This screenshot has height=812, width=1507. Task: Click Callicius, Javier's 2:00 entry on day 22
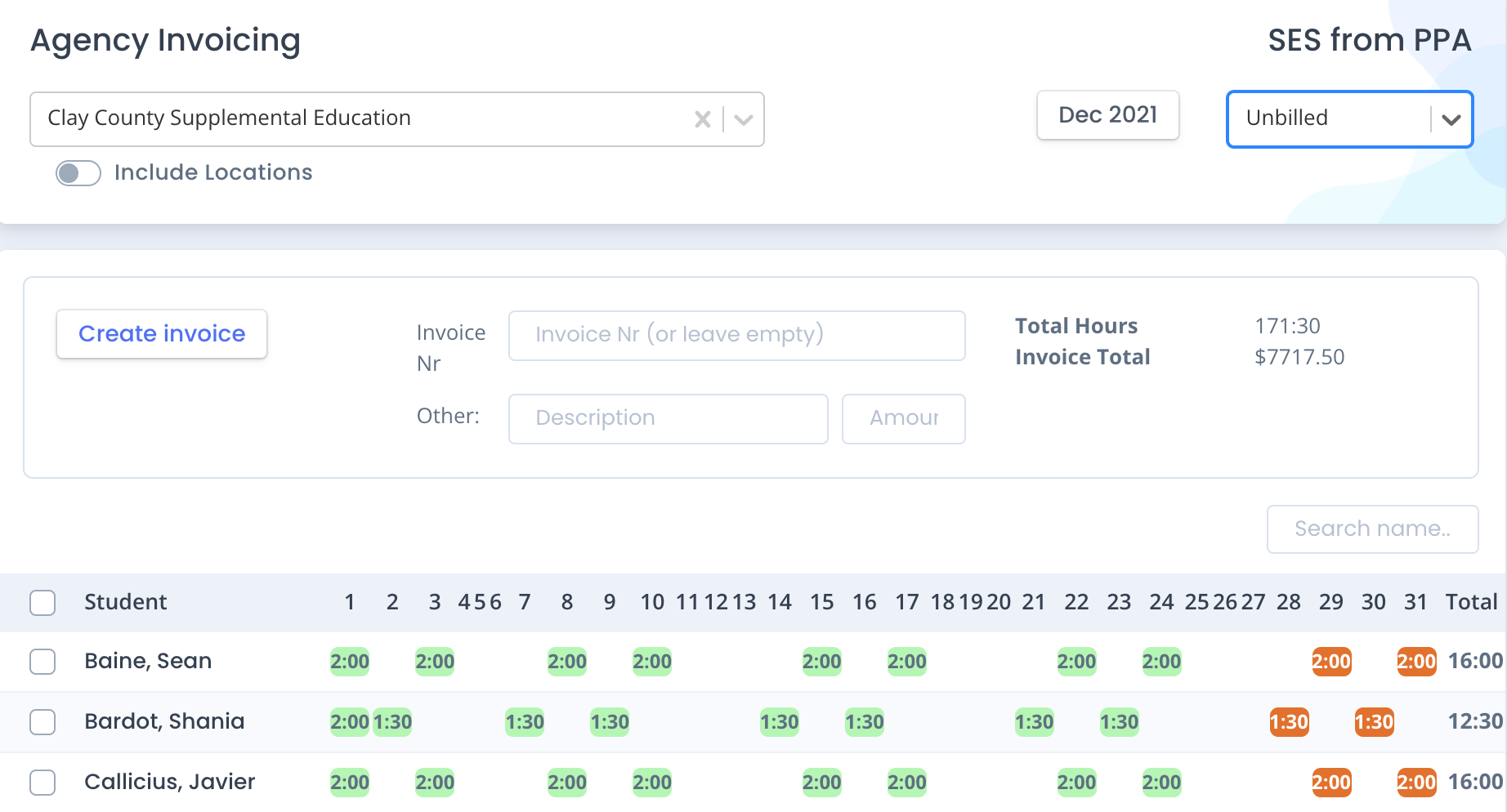(1076, 783)
